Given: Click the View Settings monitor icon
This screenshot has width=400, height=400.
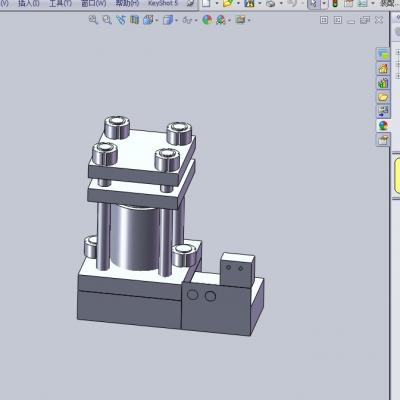Looking at the screenshot, I should (x=240, y=20).
